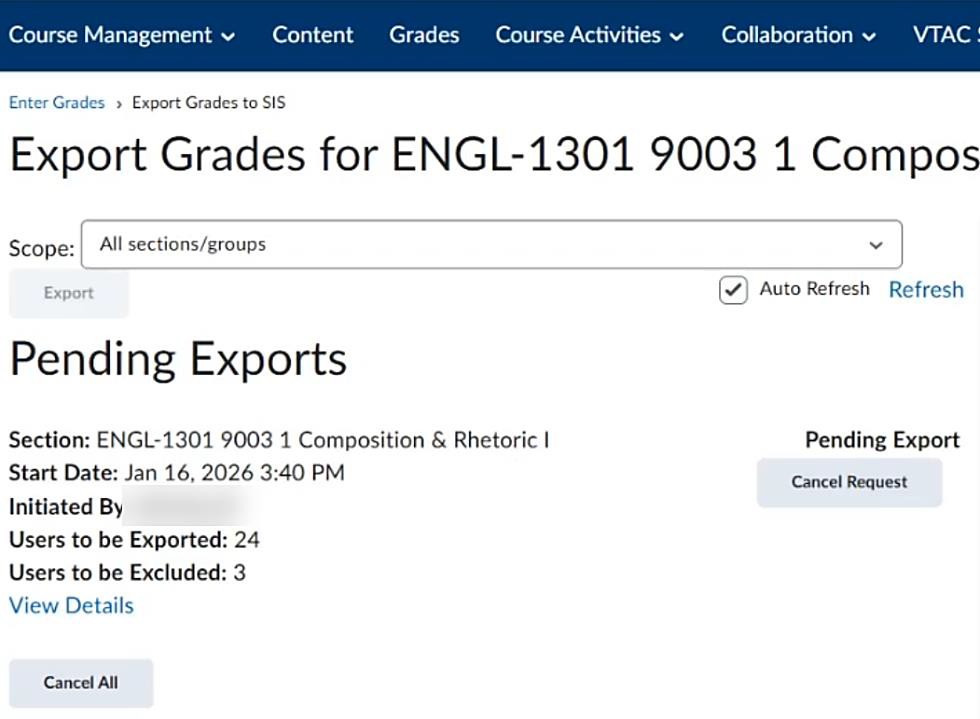Viewport: 980px width, 719px height.
Task: Open View Details for the export
Action: 70,605
